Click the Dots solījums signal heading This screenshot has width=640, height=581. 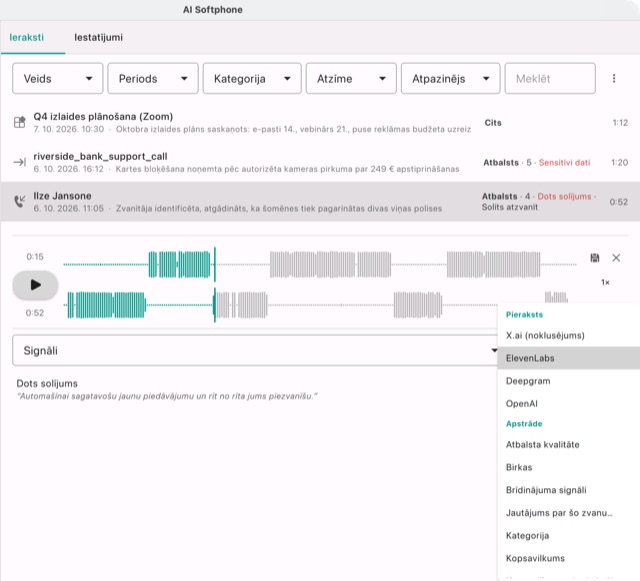pyautogui.click(x=47, y=383)
